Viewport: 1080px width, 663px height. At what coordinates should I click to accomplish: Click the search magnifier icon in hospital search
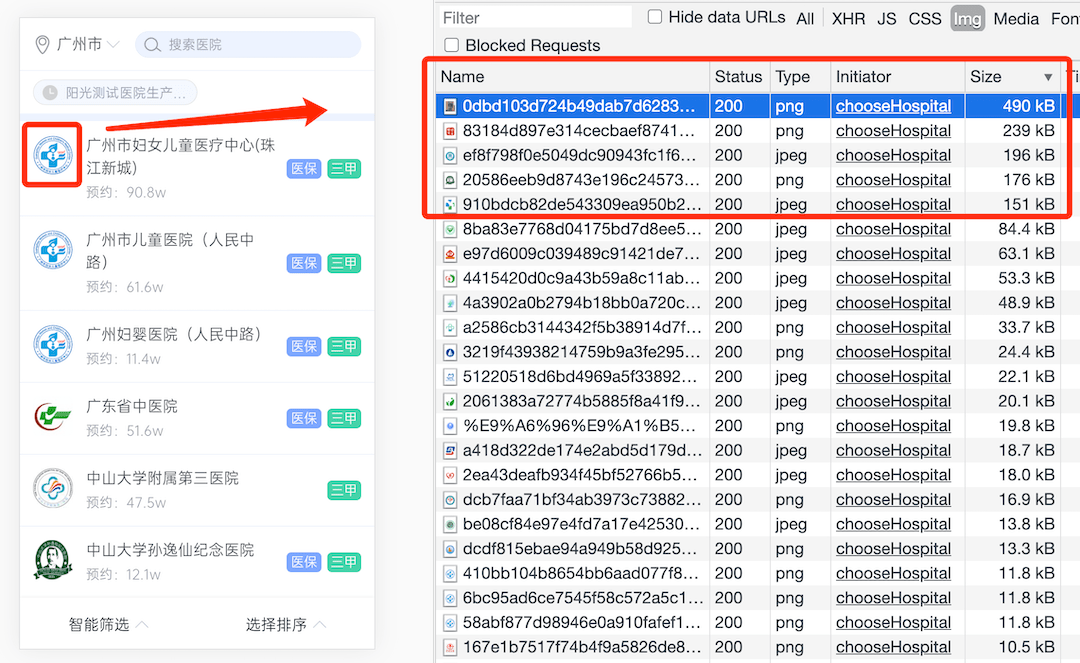click(152, 45)
